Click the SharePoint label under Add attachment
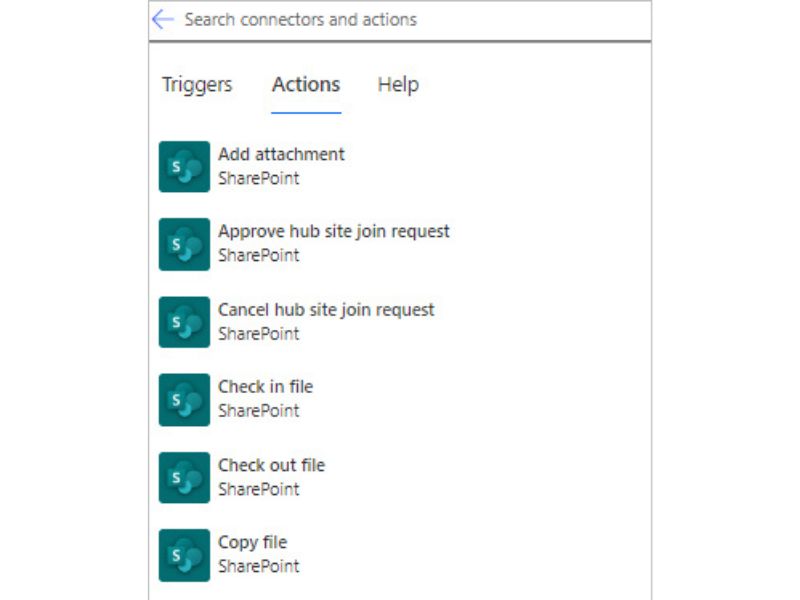Image resolution: width=800 pixels, height=600 pixels. tap(258, 179)
